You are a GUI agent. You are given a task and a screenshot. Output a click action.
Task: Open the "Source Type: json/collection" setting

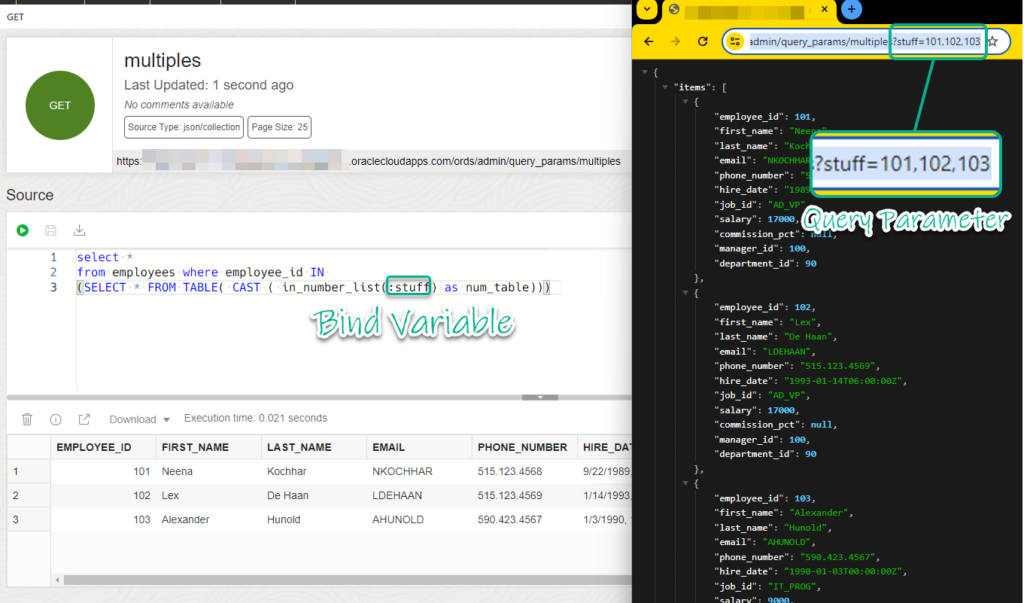pos(183,127)
